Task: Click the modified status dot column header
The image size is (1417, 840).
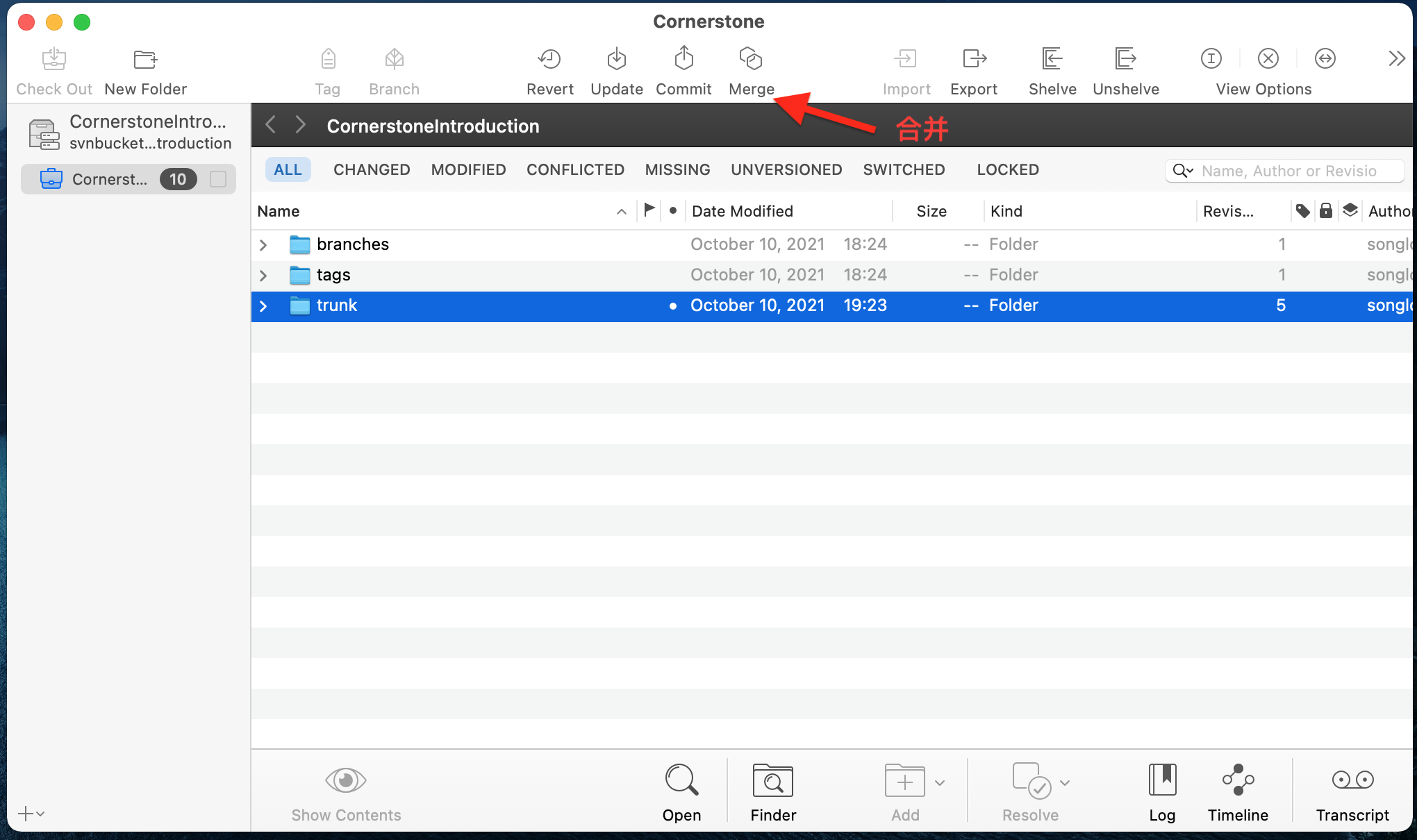Action: point(673,210)
